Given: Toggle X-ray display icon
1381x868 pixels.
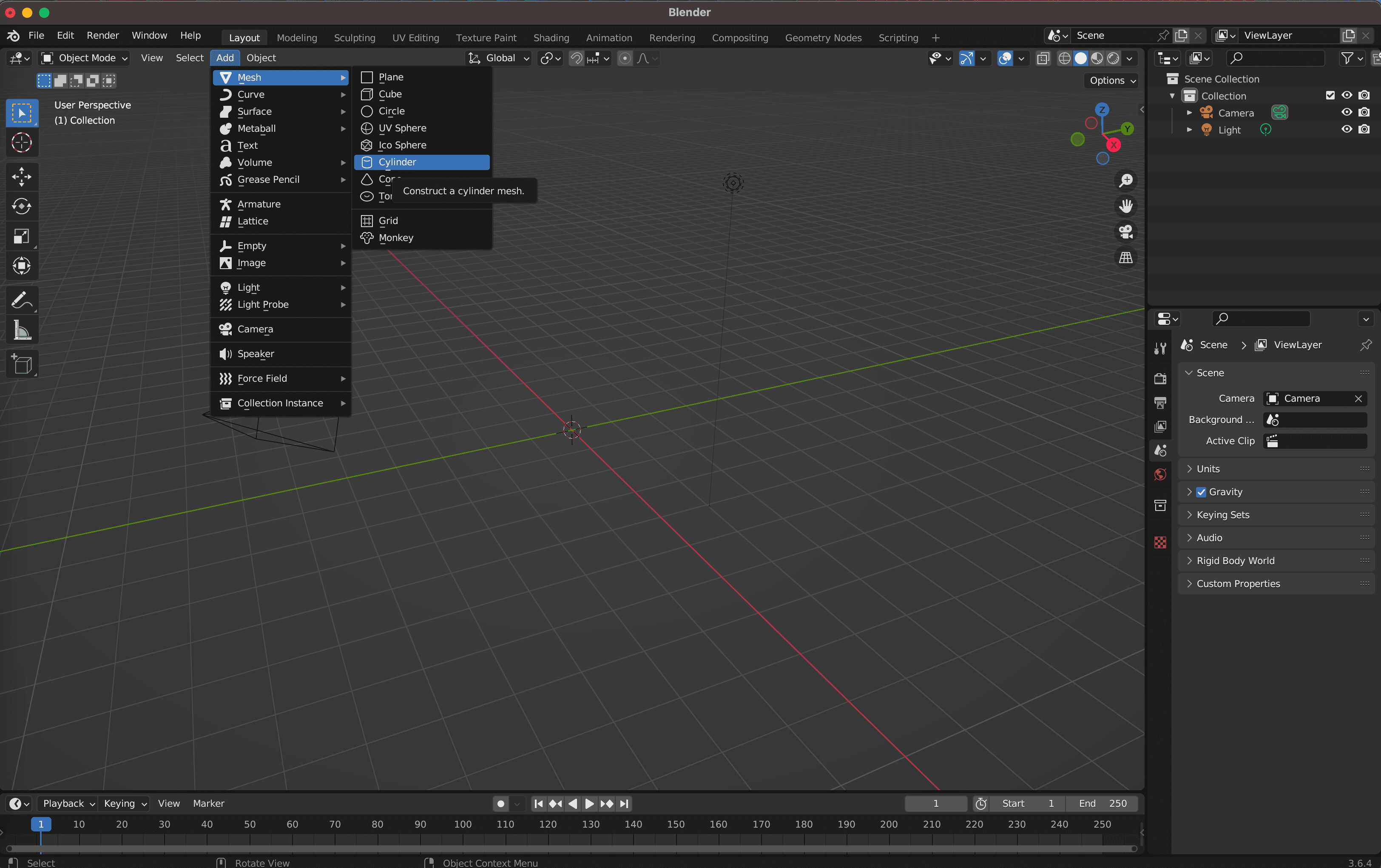Looking at the screenshot, I should [x=1043, y=58].
